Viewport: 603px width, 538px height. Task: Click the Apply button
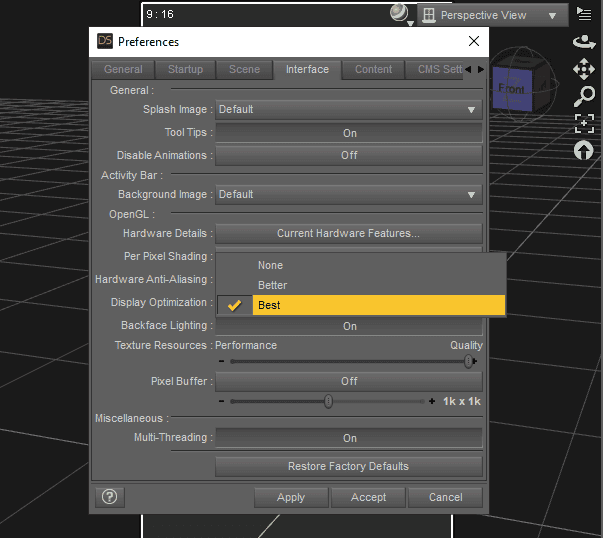click(x=291, y=497)
